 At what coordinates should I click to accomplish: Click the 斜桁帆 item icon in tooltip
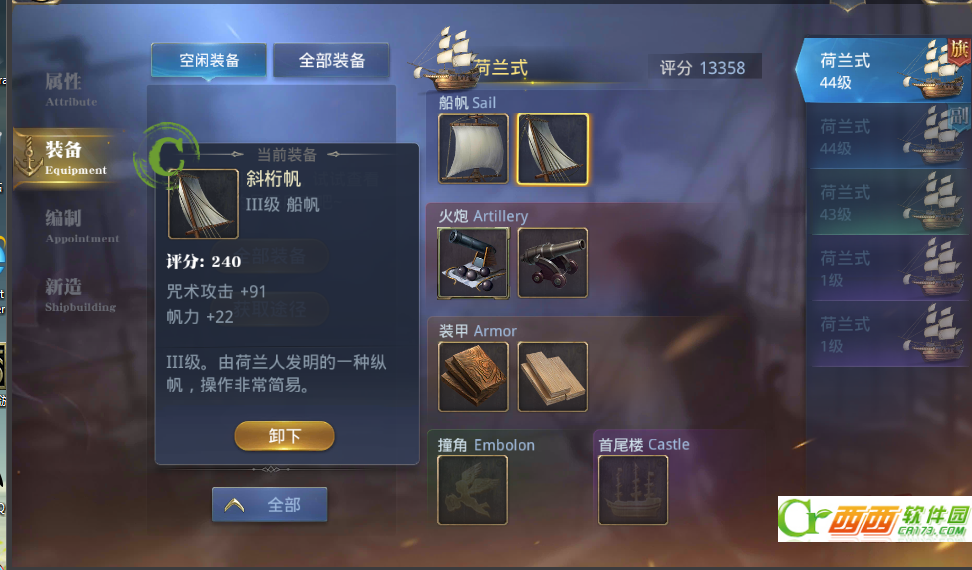(x=203, y=204)
